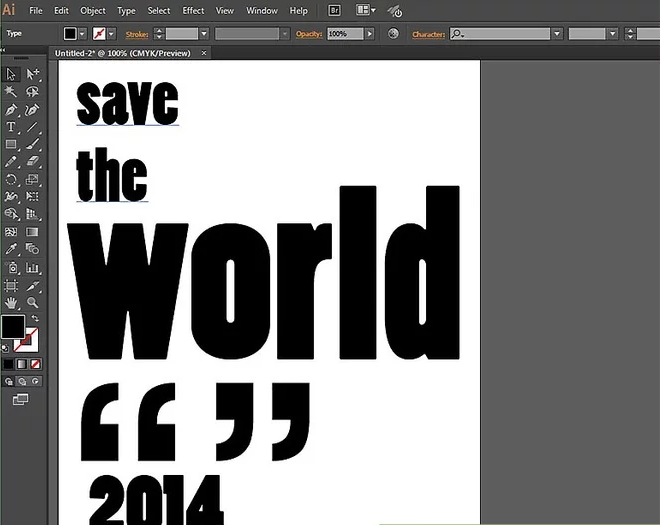Open the fill color dropdown in control bar
Viewport: 660px width, 525px height.
[x=83, y=33]
